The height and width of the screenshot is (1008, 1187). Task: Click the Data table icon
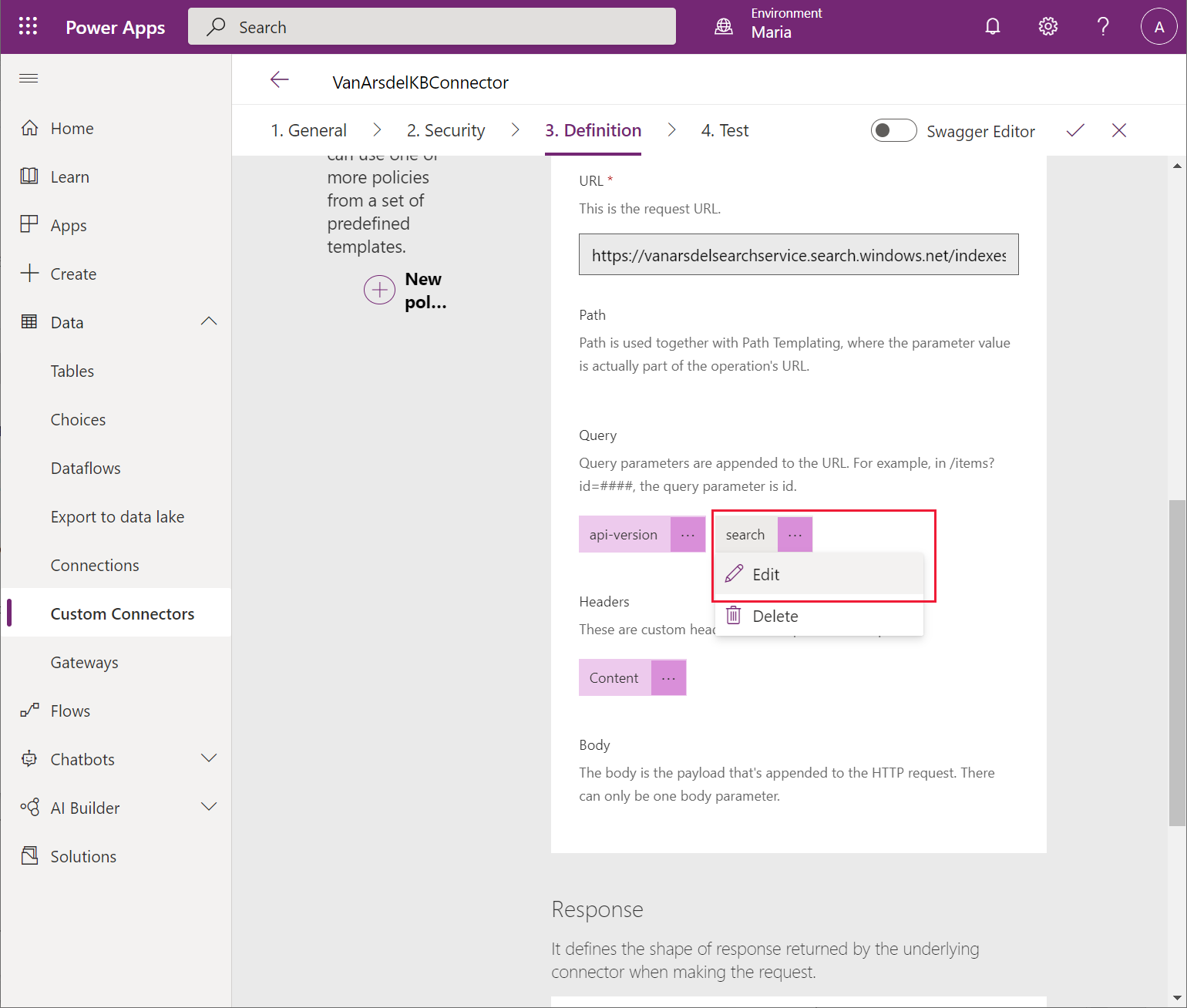[x=29, y=322]
